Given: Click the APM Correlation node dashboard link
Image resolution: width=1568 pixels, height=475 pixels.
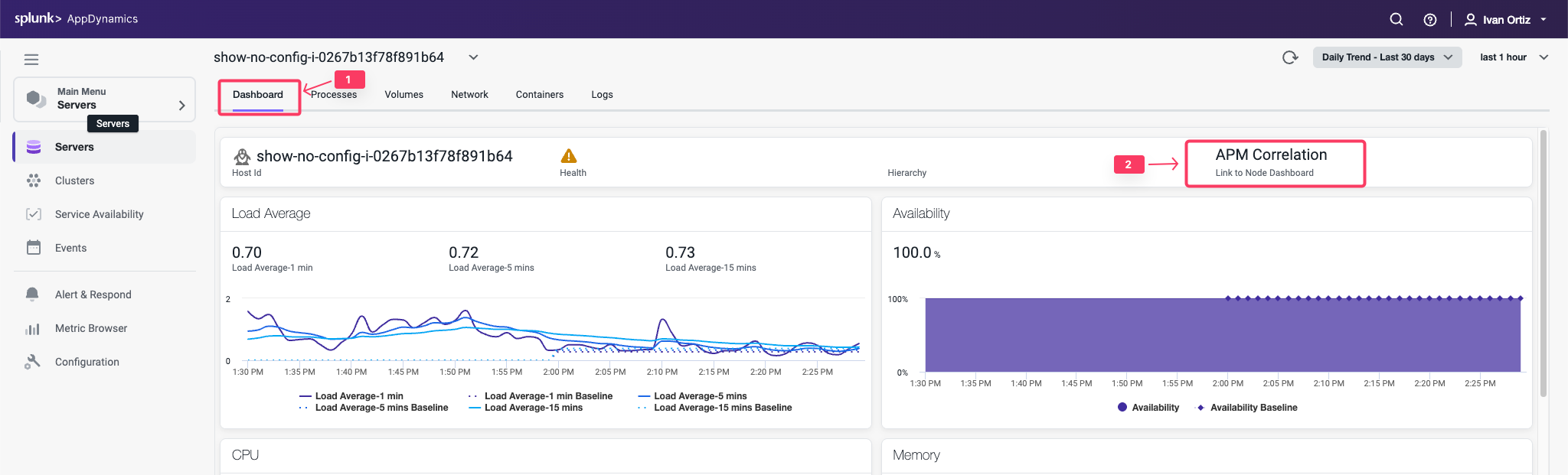Looking at the screenshot, I should [x=1264, y=173].
